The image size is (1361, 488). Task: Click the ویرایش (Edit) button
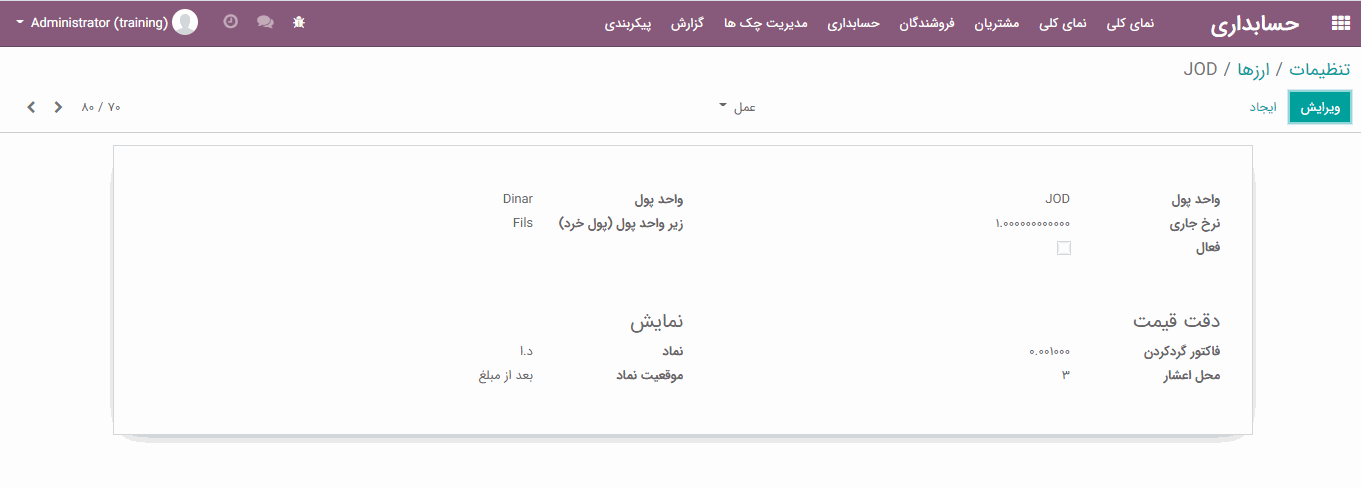tap(1320, 107)
